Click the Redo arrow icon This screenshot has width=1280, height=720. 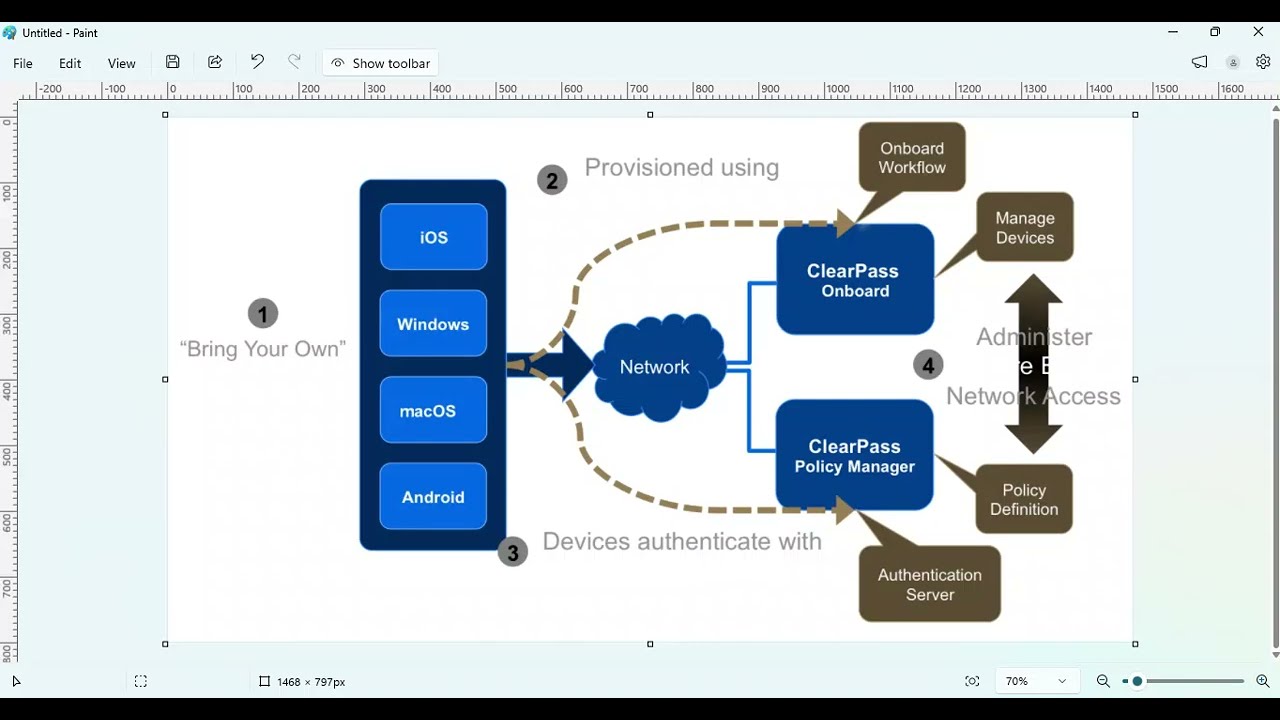(x=294, y=62)
